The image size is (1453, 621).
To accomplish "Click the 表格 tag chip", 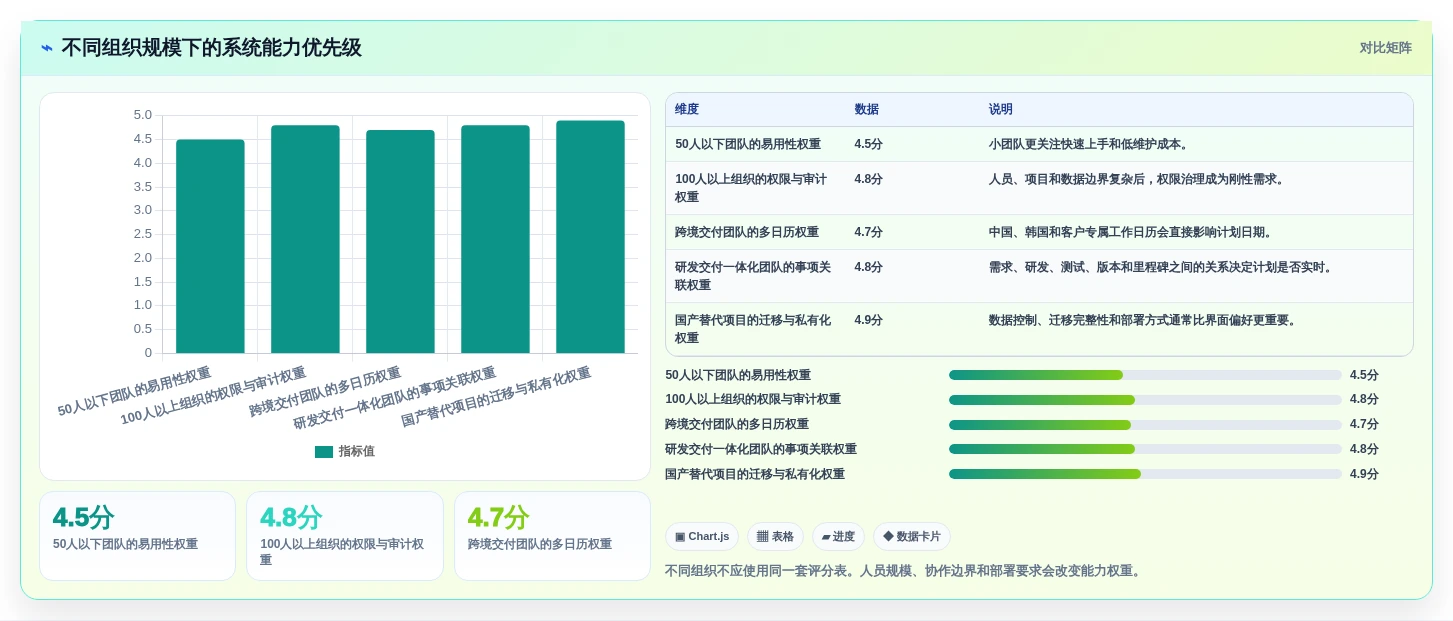I will (776, 537).
